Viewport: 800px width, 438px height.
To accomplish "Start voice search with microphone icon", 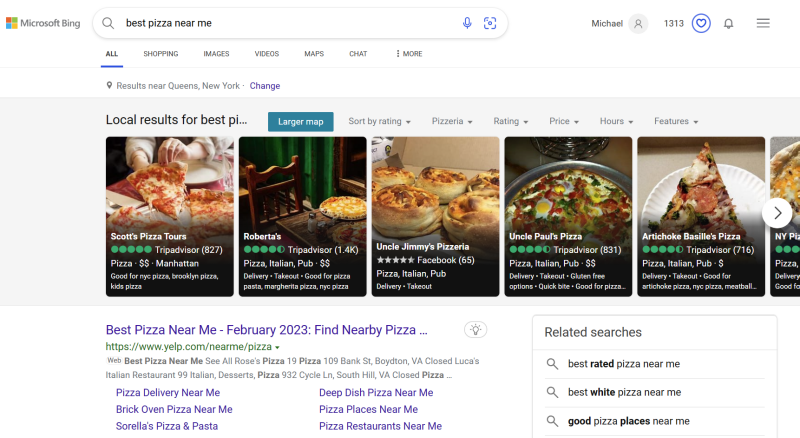I will point(467,23).
